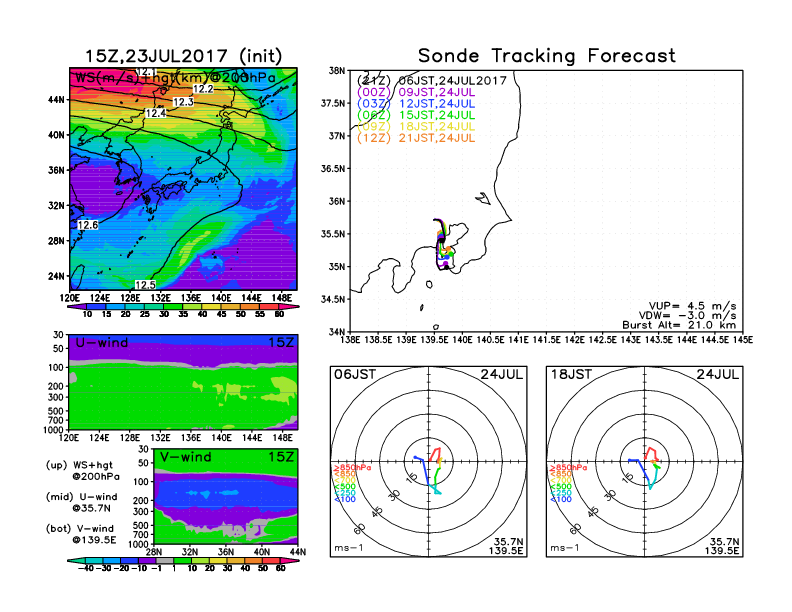The image size is (792, 612).
Task: Click the V-wind cross-section chart
Action: (x=225, y=496)
